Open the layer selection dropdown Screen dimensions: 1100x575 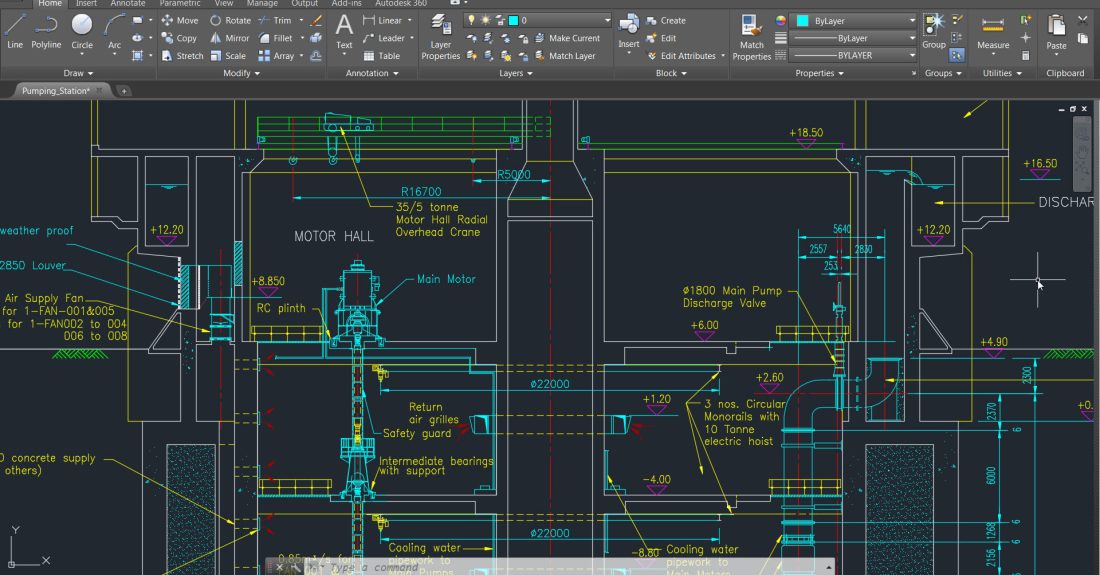pyautogui.click(x=608, y=20)
